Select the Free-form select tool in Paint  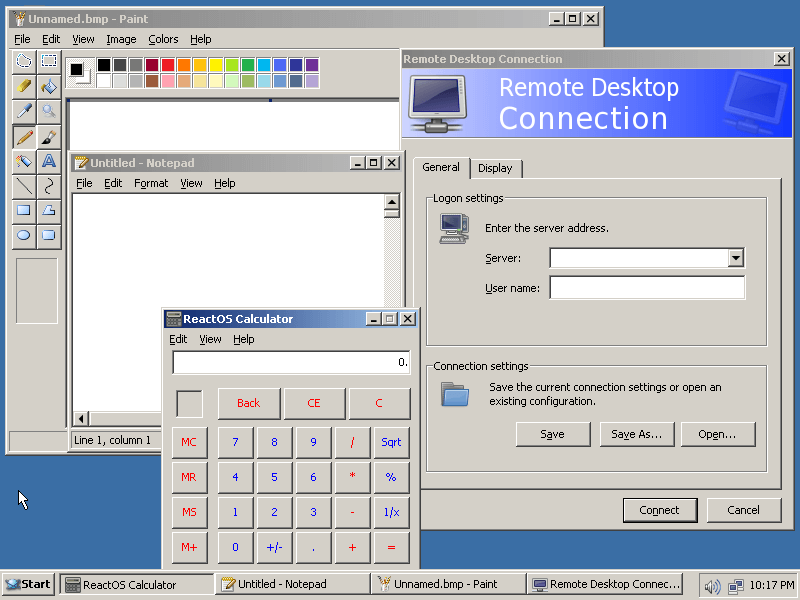[x=24, y=62]
